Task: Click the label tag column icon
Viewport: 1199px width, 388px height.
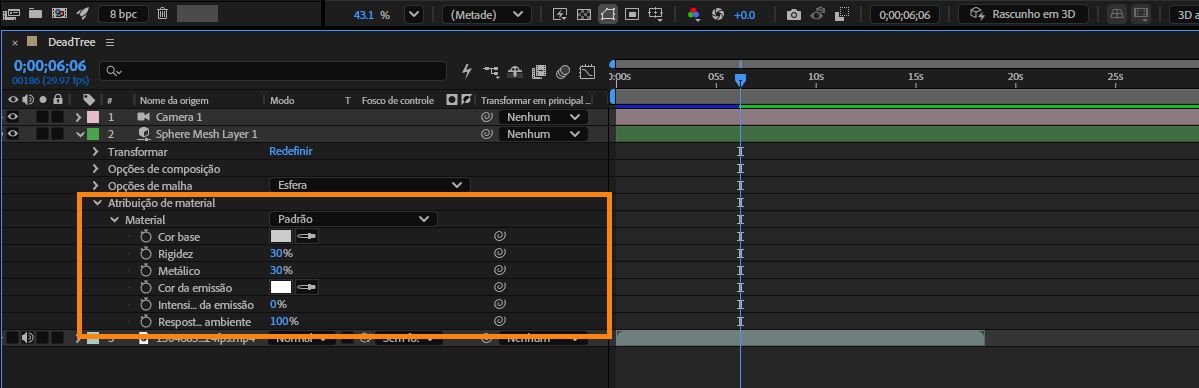Action: pyautogui.click(x=89, y=100)
